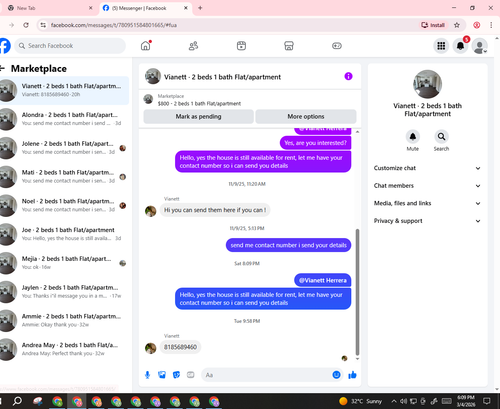Open Windows notification center icon
The width and height of the screenshot is (500, 409).
point(487,401)
